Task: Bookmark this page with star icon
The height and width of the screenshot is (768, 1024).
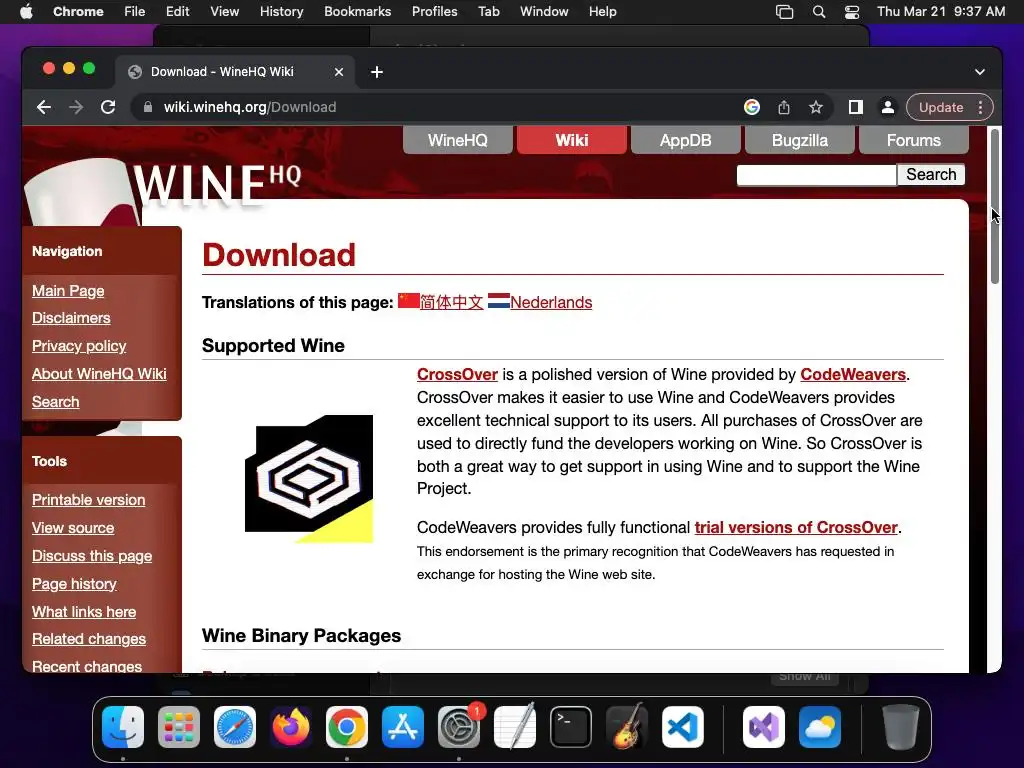Action: 816,107
